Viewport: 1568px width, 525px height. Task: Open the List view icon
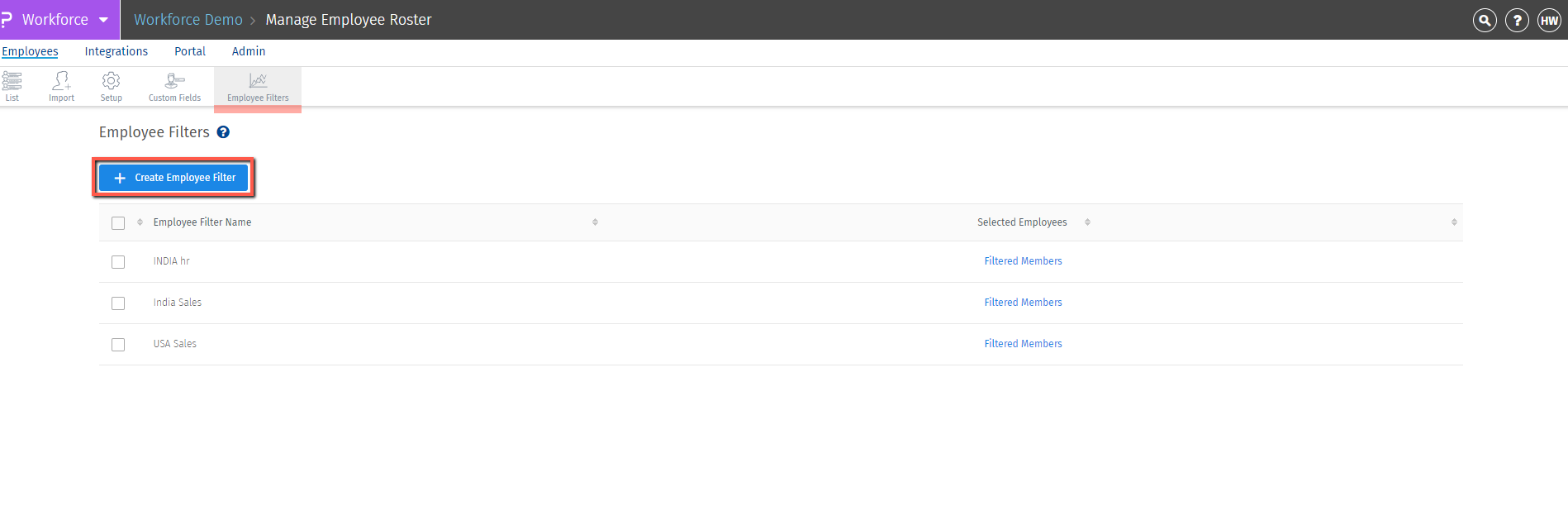[12, 81]
